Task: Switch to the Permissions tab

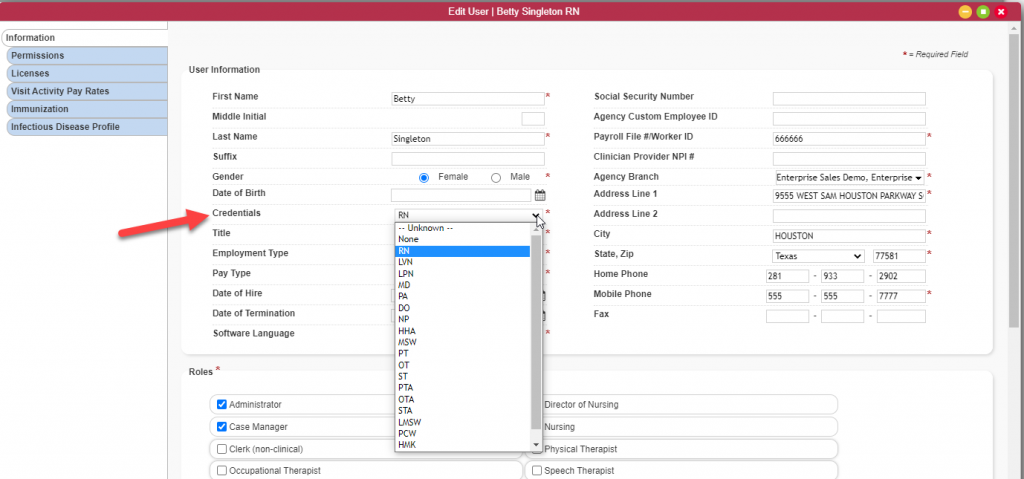Action: pos(86,56)
